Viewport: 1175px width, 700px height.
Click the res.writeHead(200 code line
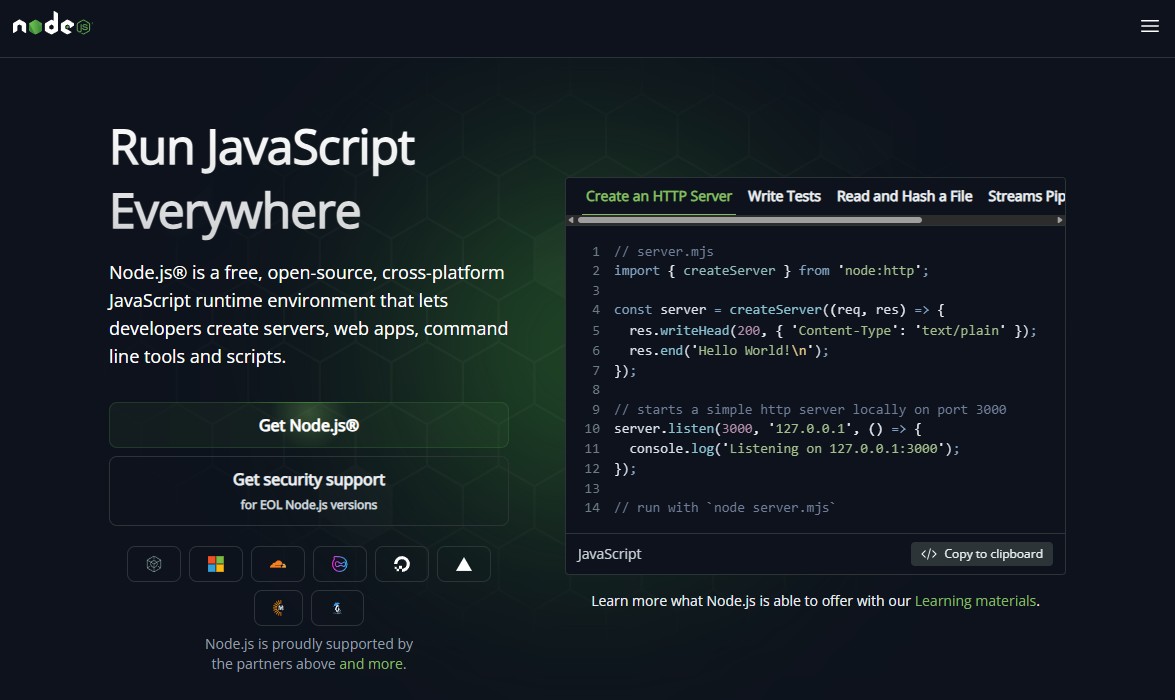coord(833,331)
